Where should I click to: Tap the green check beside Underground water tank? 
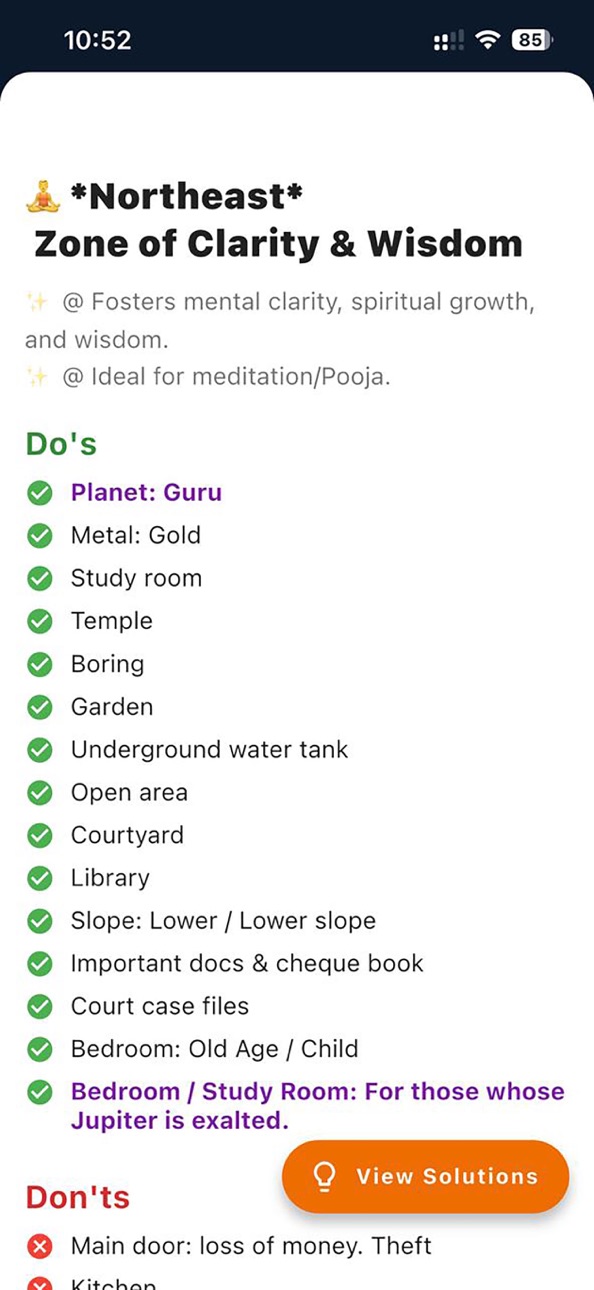pyautogui.click(x=40, y=750)
